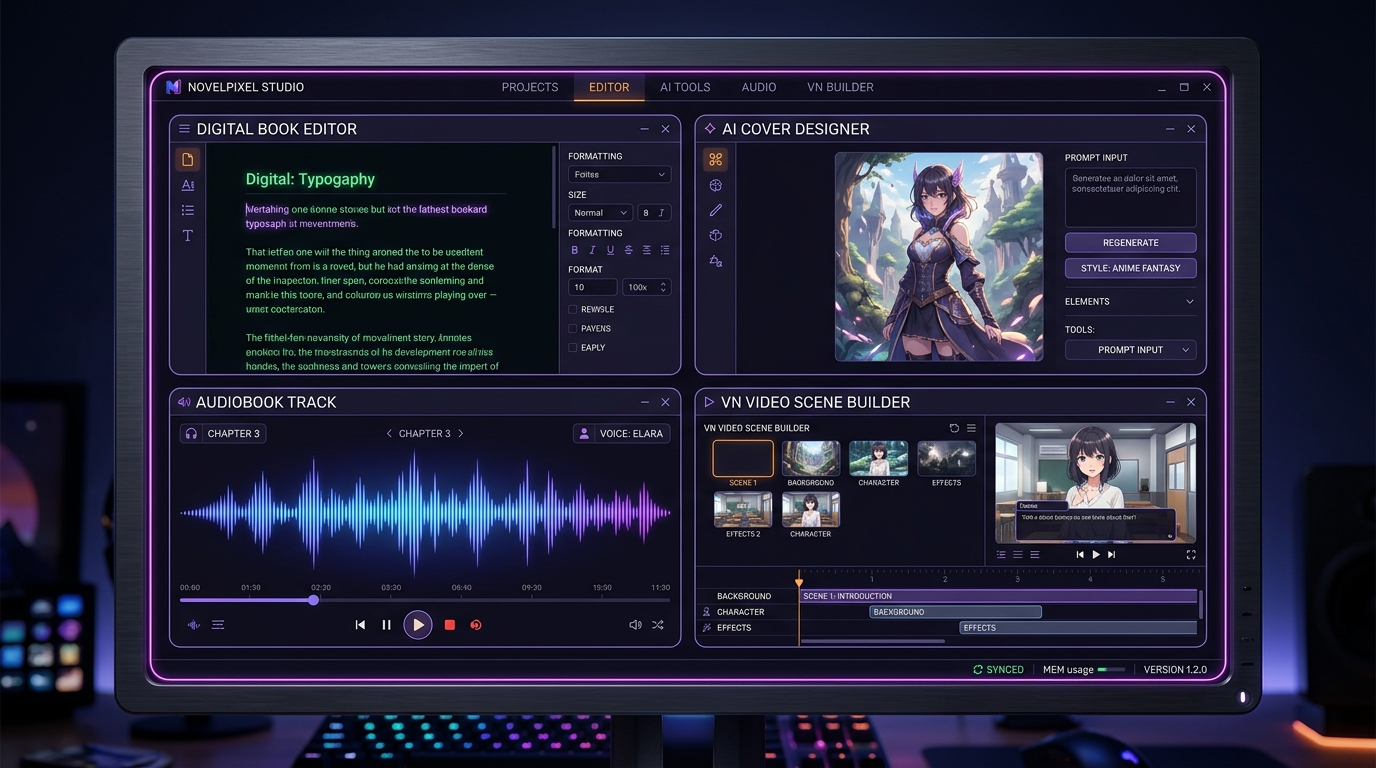The height and width of the screenshot is (768, 1376).
Task: Apply strikethrough formatting
Action: pos(628,250)
